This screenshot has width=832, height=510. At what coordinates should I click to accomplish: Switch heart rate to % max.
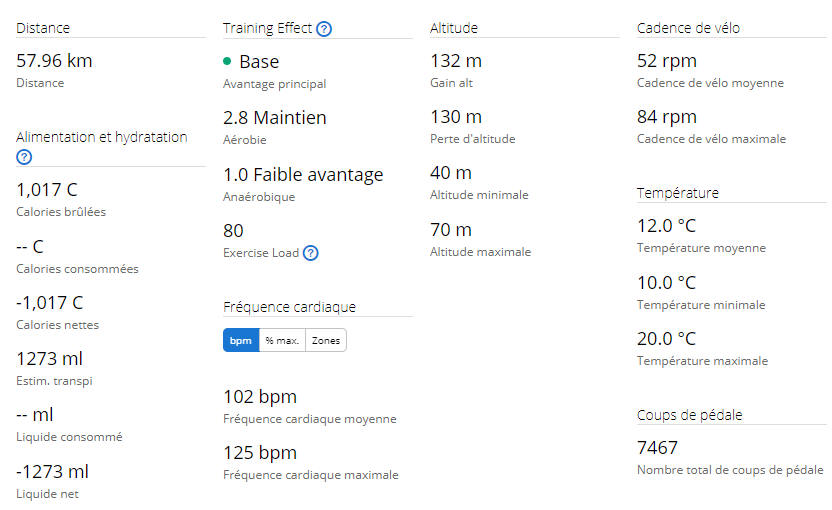tap(282, 340)
